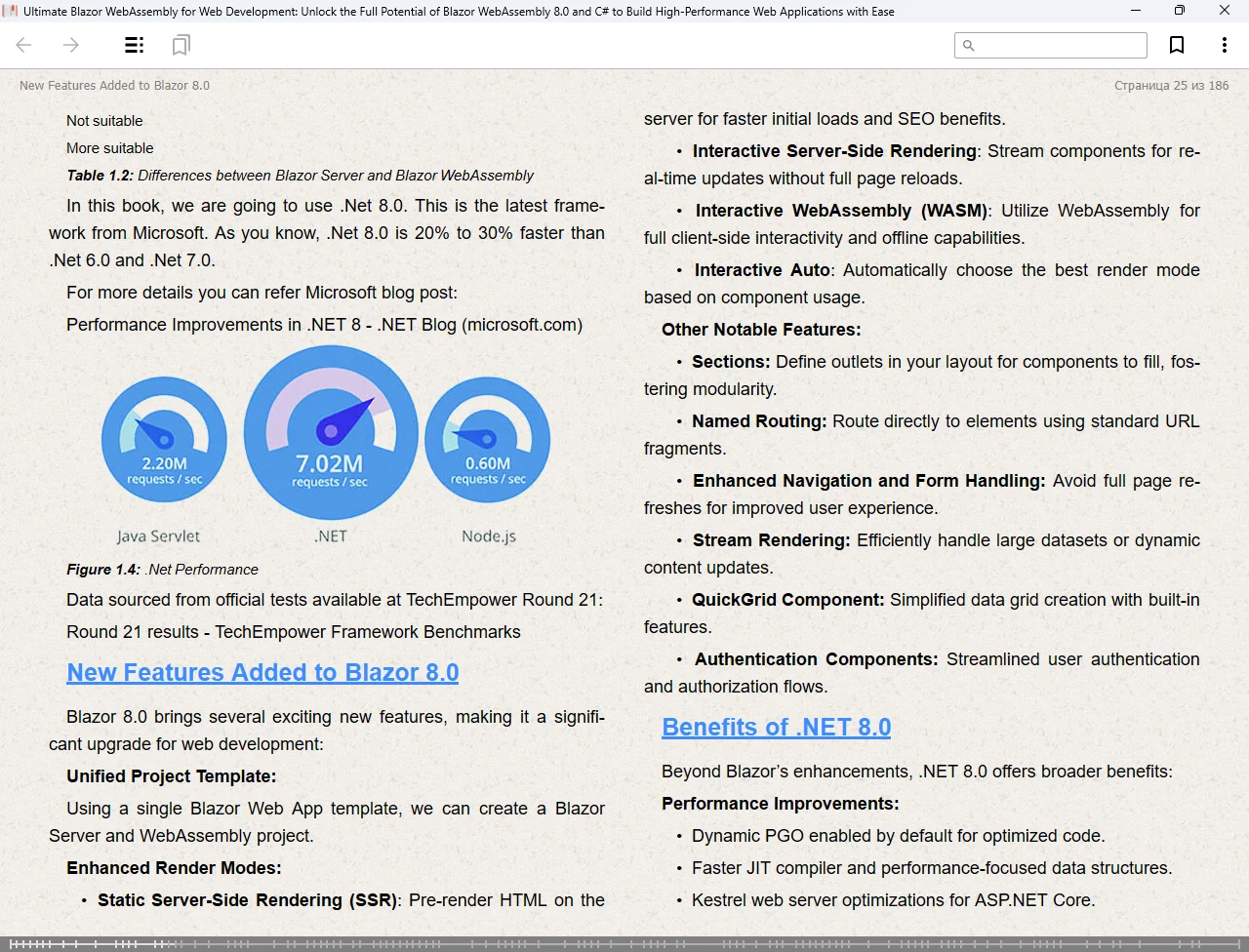Open the 'New Features Added to Blazor 8.0' link
The width and height of the screenshot is (1249, 952).
point(262,673)
